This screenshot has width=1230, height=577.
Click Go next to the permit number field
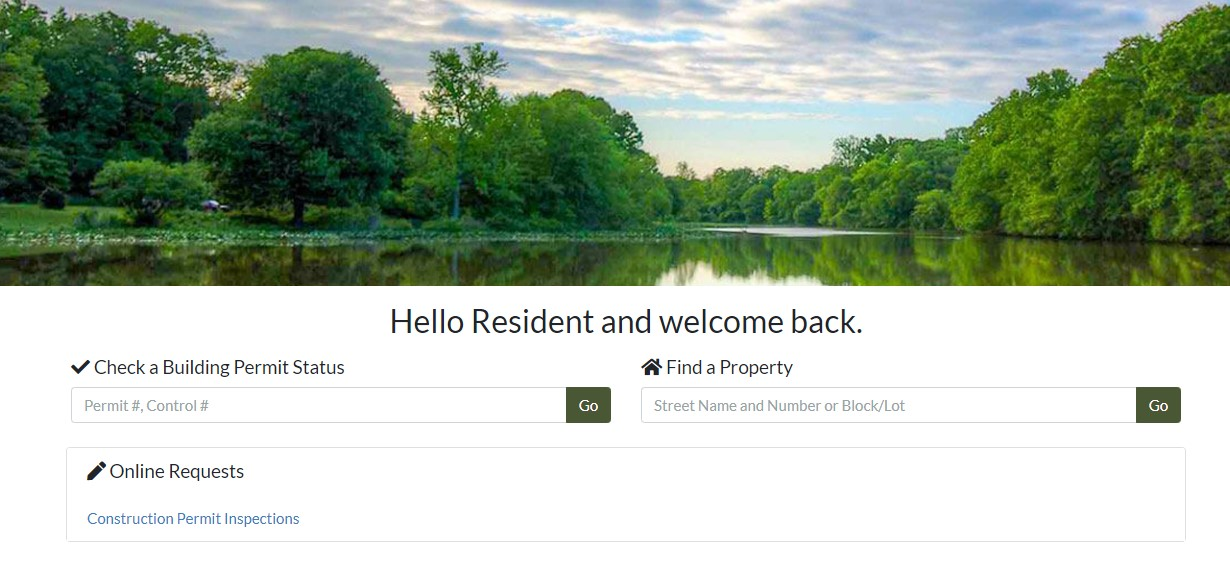click(588, 405)
